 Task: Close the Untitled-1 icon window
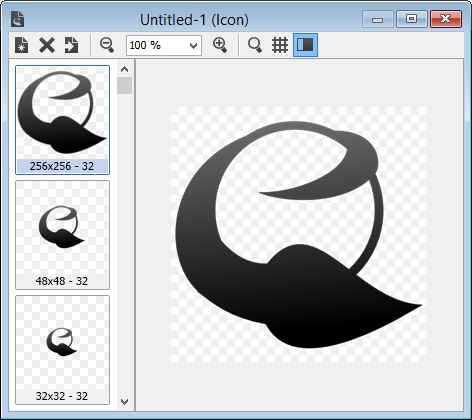[x=446, y=19]
